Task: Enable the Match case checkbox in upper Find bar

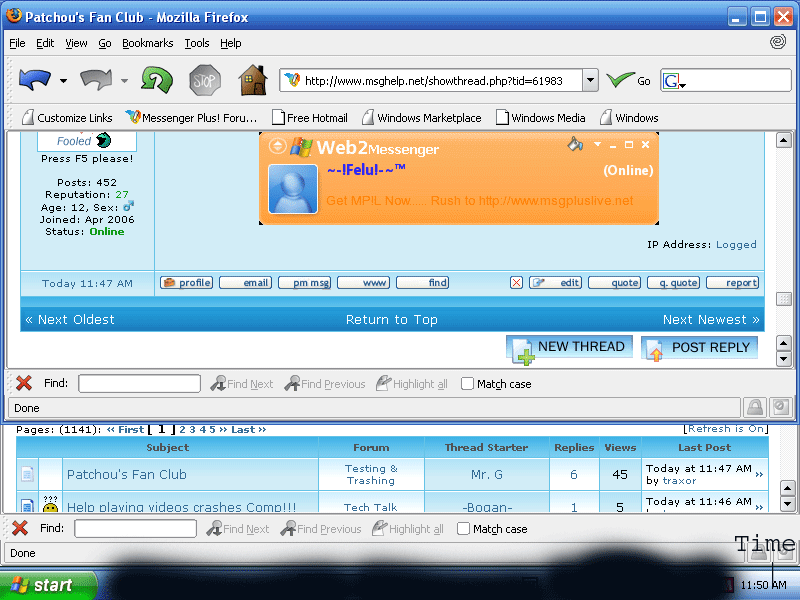Action: point(467,384)
